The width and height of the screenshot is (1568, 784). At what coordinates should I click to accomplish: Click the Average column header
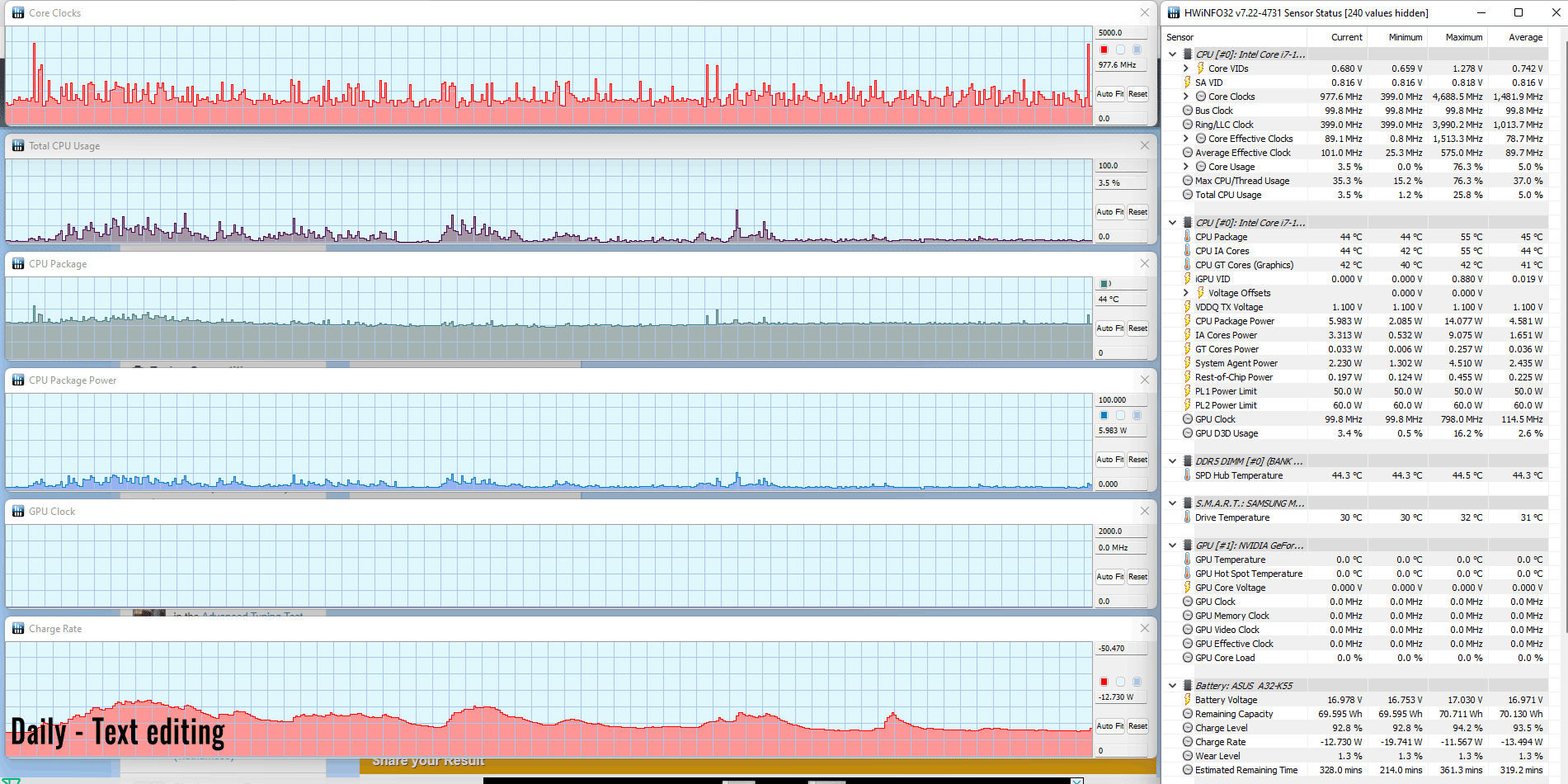coord(1524,37)
